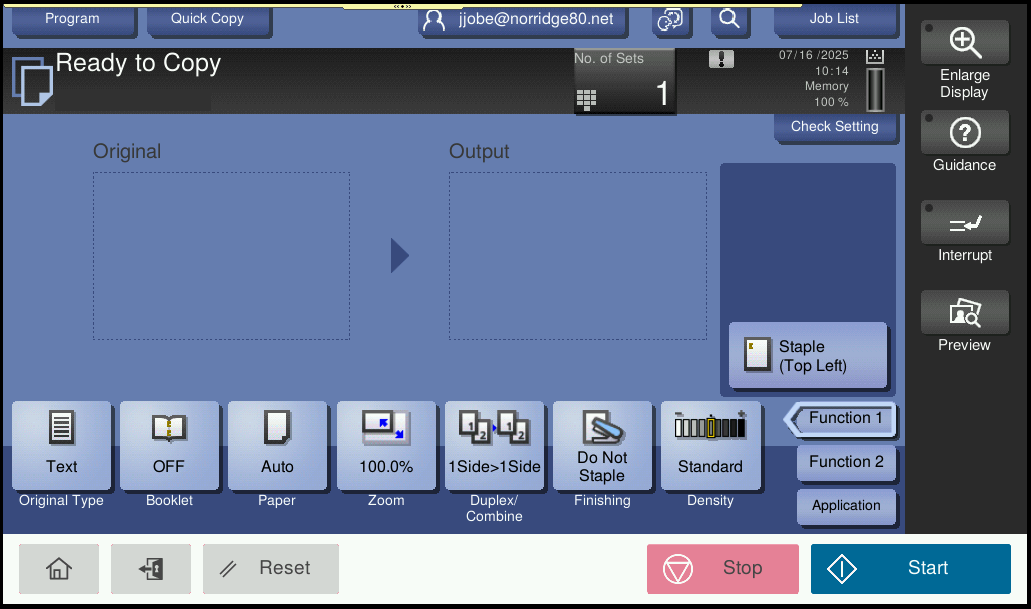Tap the numeric keypad icon for No. of Sets
The image size is (1031, 609).
587,97
